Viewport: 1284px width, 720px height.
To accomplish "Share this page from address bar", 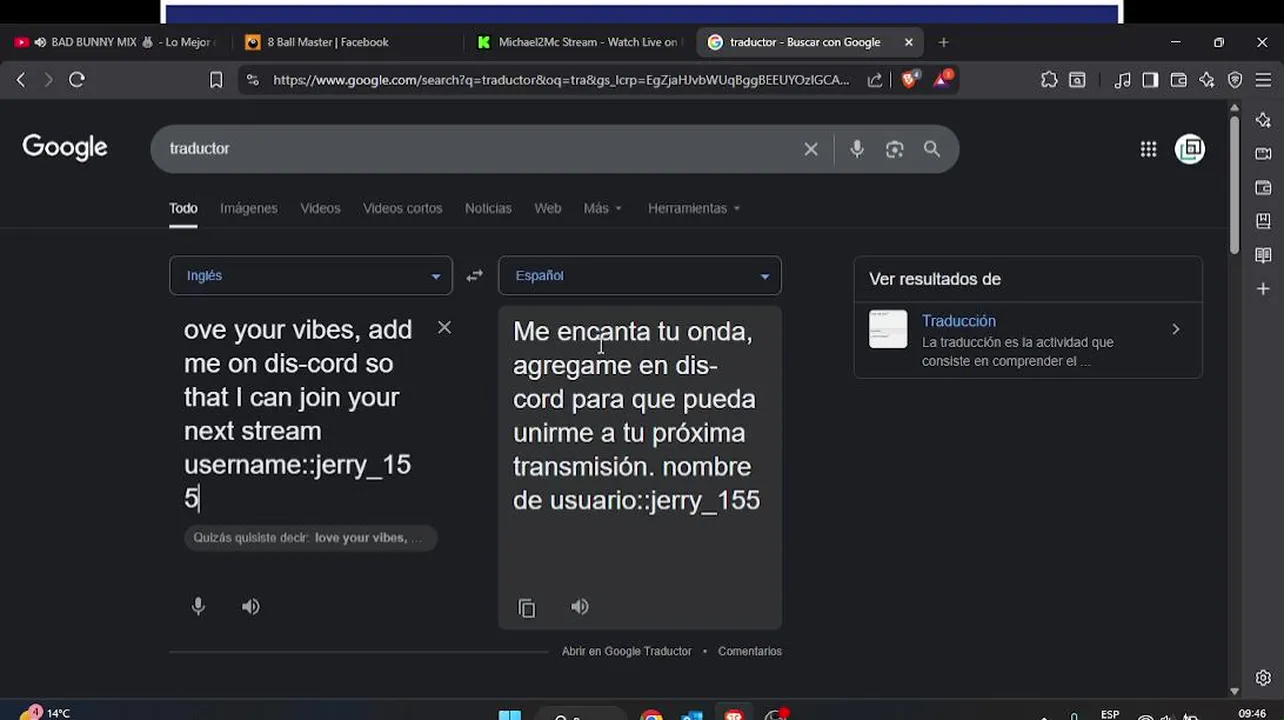I will point(875,80).
